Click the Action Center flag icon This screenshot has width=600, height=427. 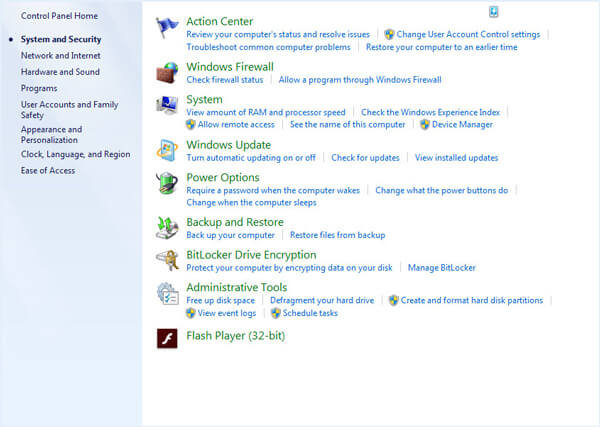click(167, 27)
